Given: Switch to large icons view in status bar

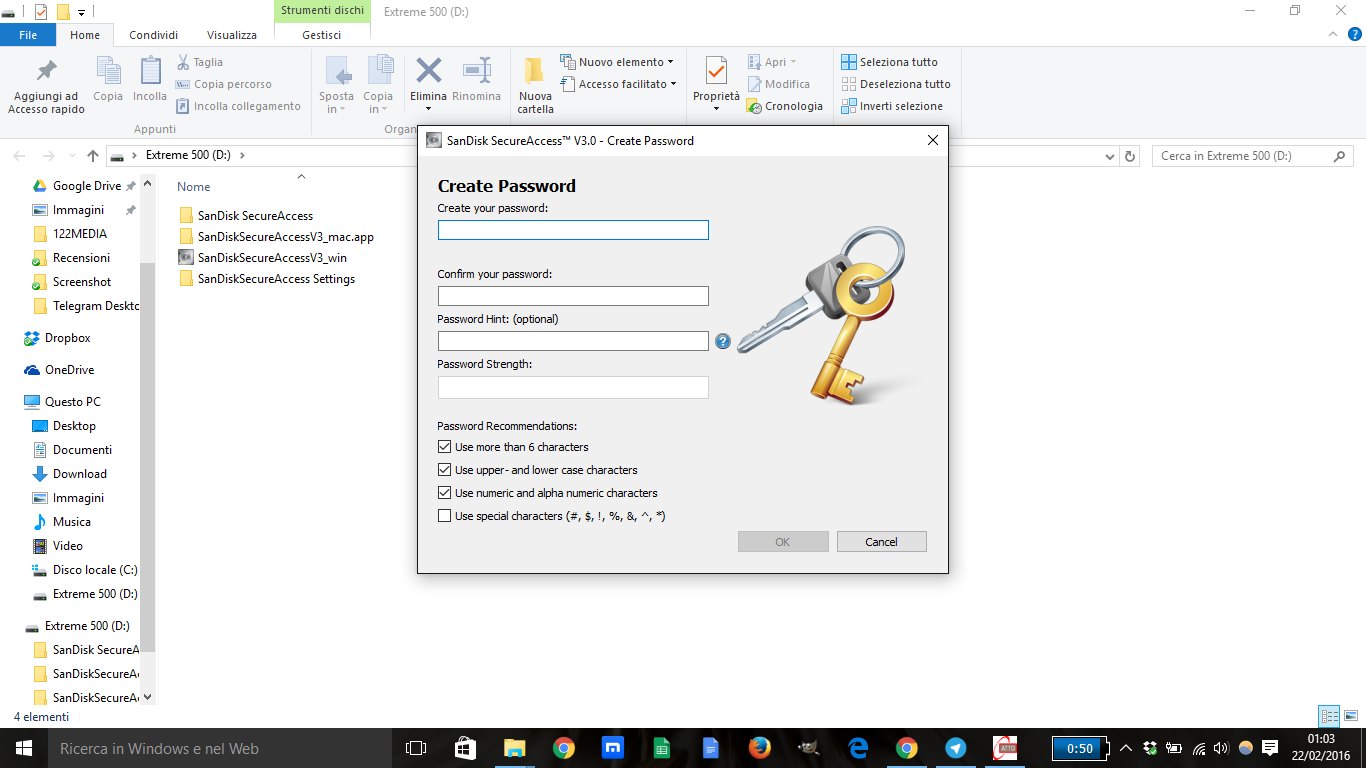Looking at the screenshot, I should pyautogui.click(x=1351, y=716).
